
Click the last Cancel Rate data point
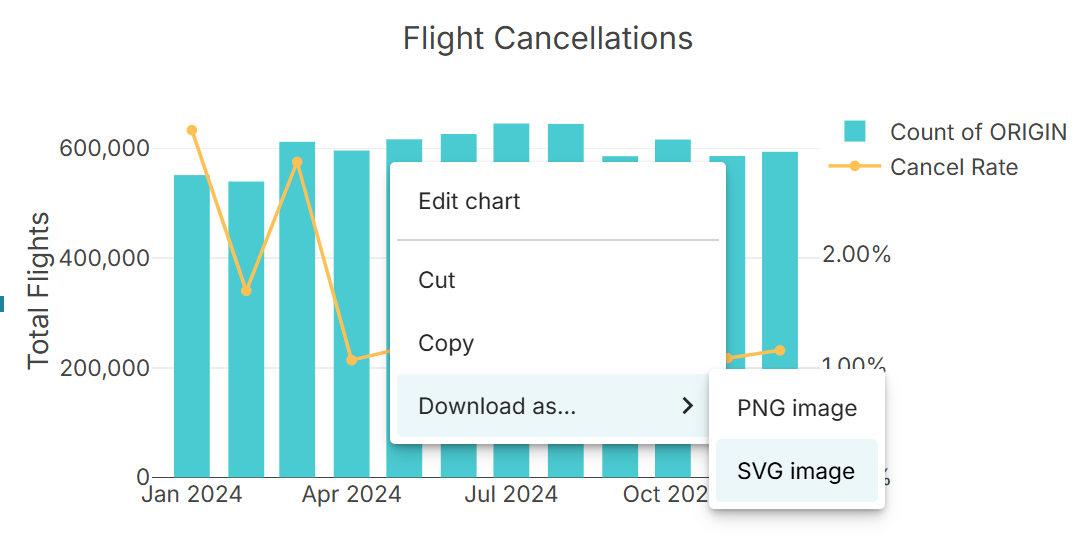780,350
